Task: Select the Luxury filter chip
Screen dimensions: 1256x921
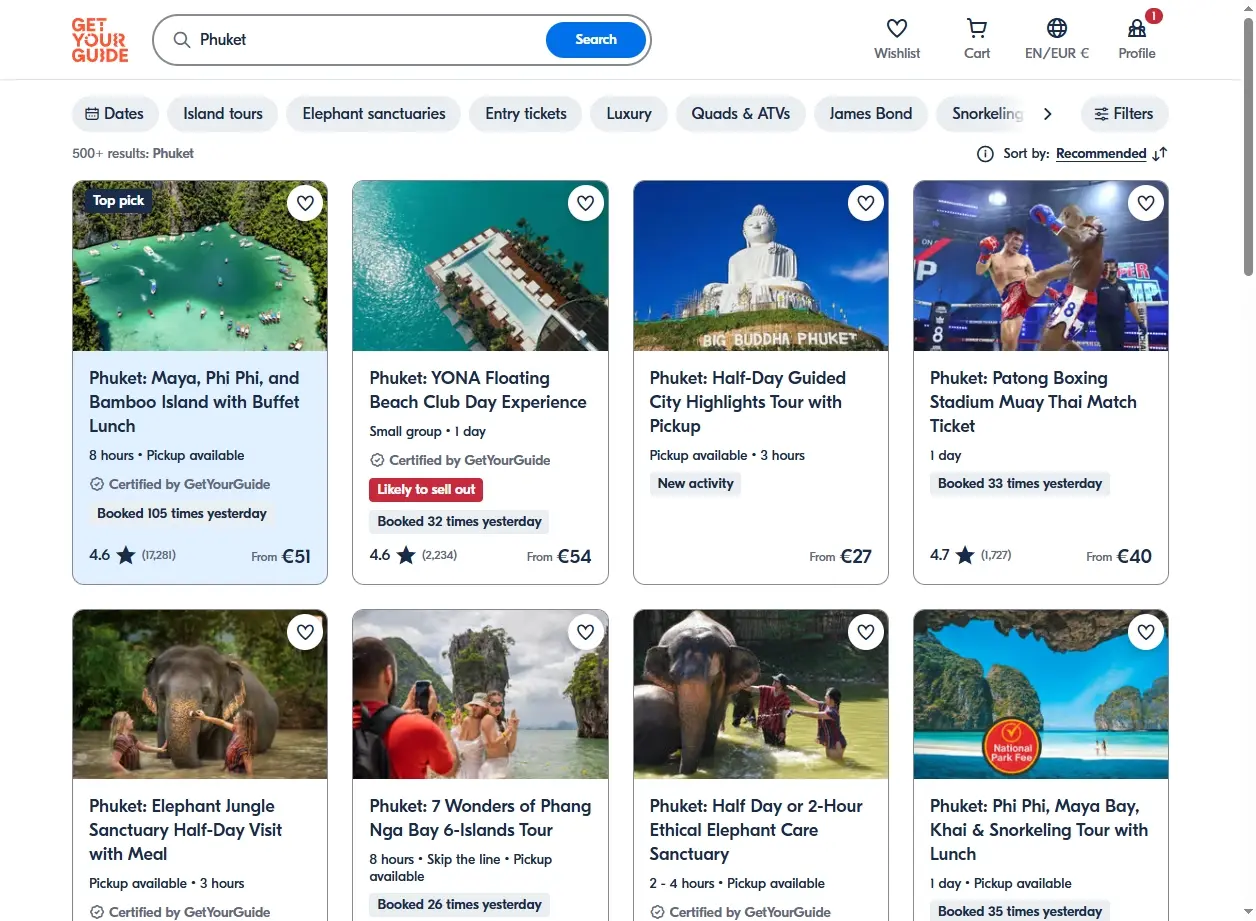Action: point(629,114)
